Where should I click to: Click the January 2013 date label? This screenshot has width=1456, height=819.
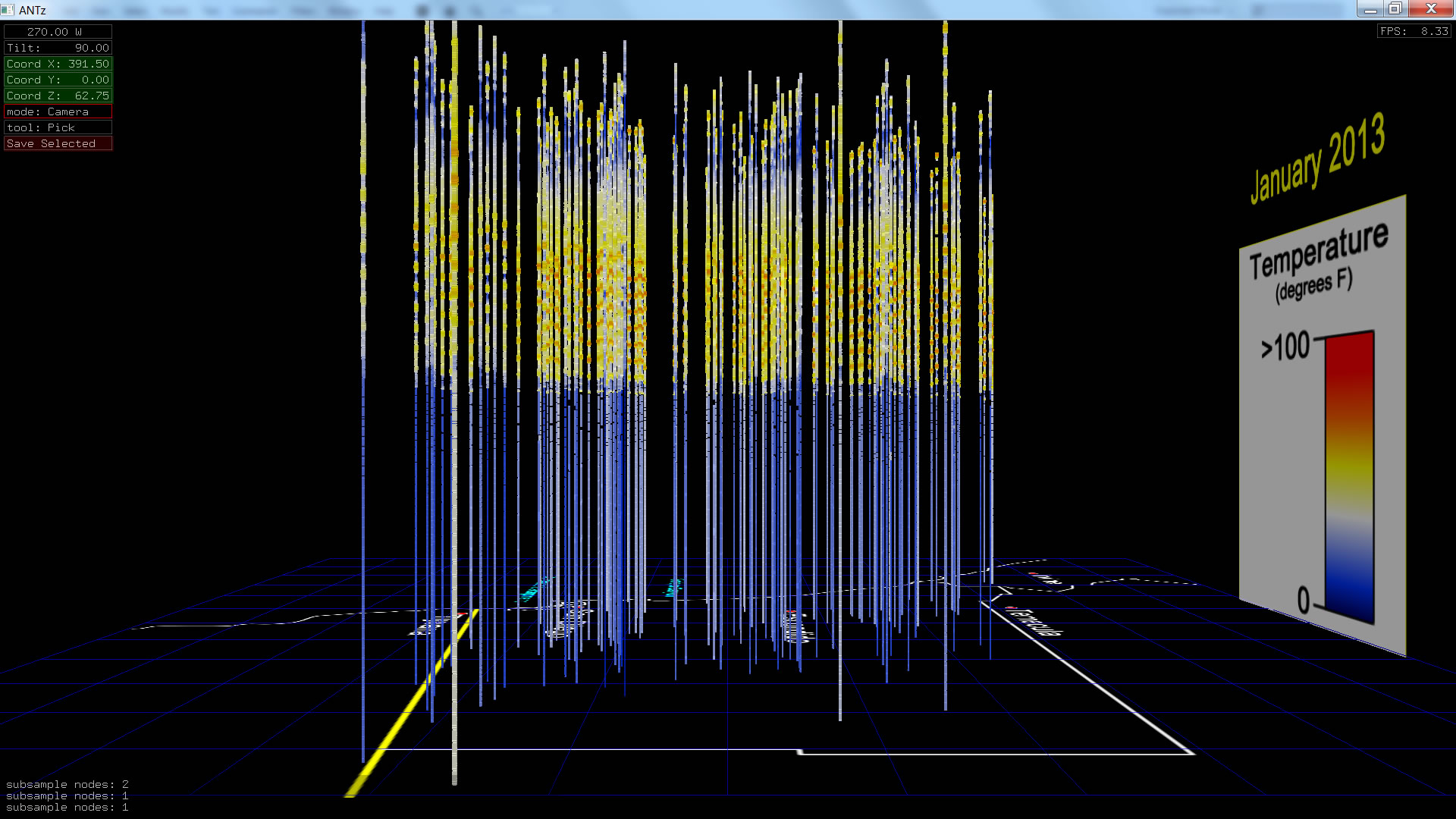(1317, 159)
